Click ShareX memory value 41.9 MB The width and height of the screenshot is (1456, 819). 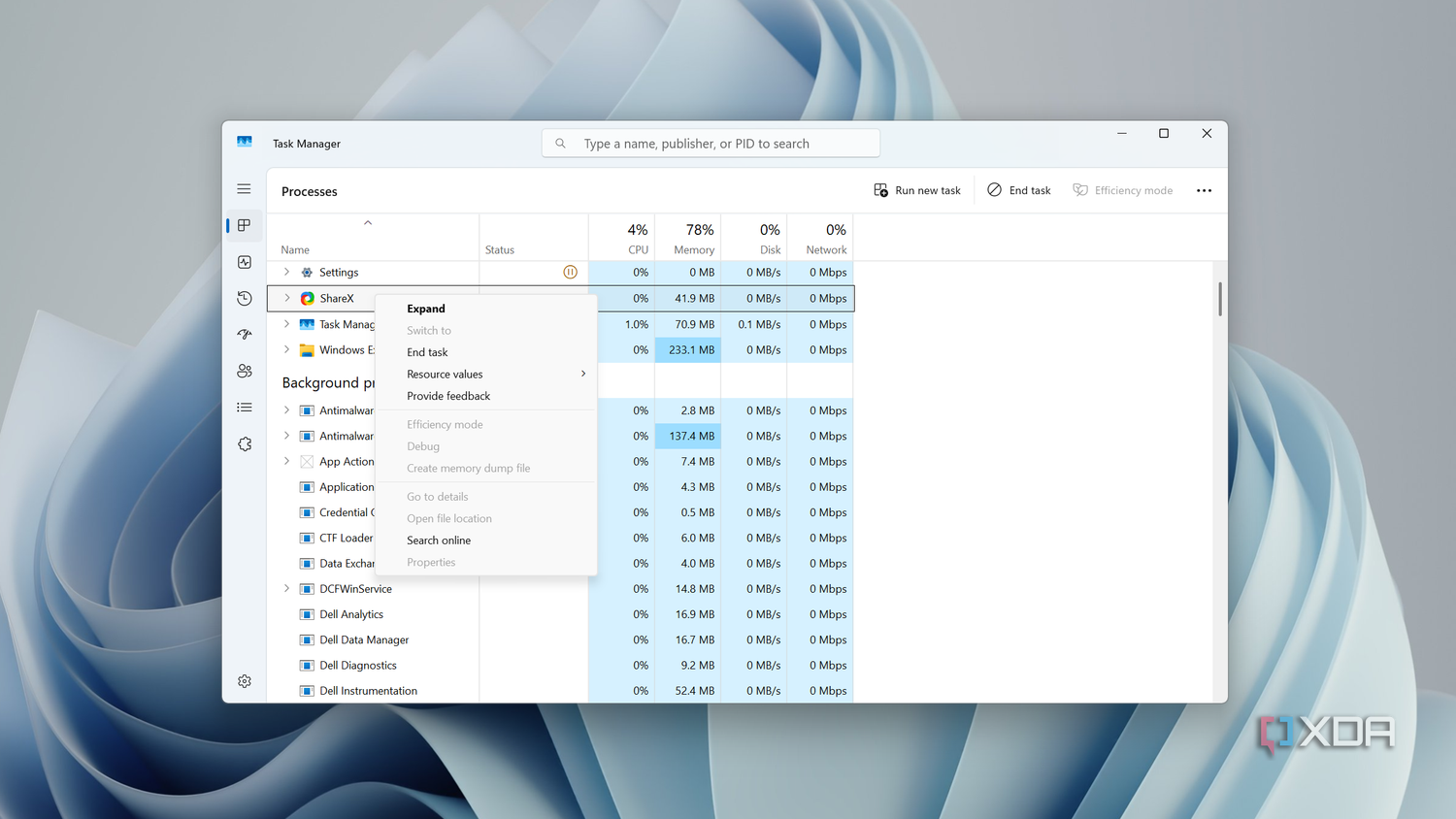tap(694, 299)
